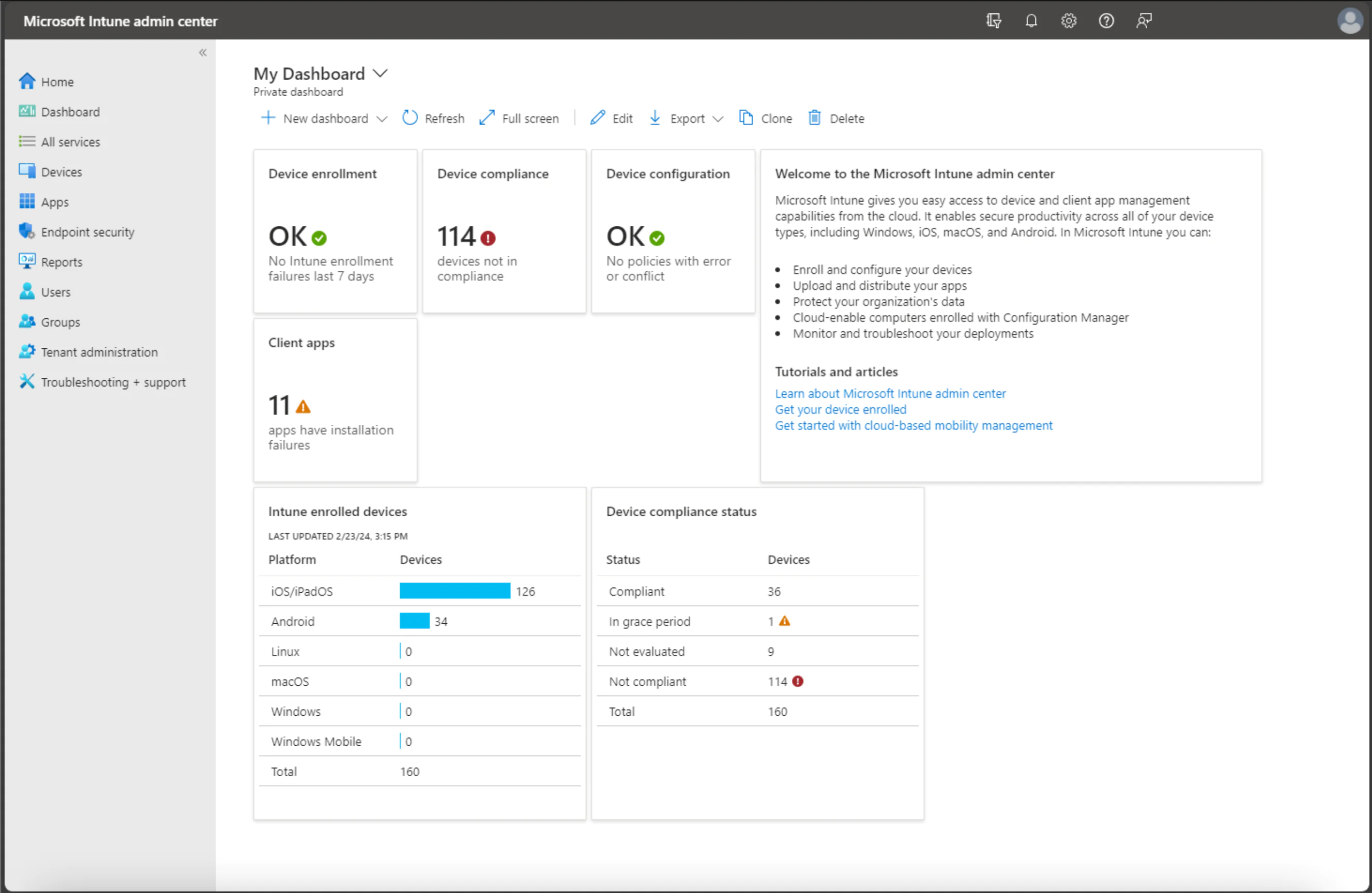Click the Delete trash can icon
Image resolution: width=1372 pixels, height=893 pixels.
814,117
